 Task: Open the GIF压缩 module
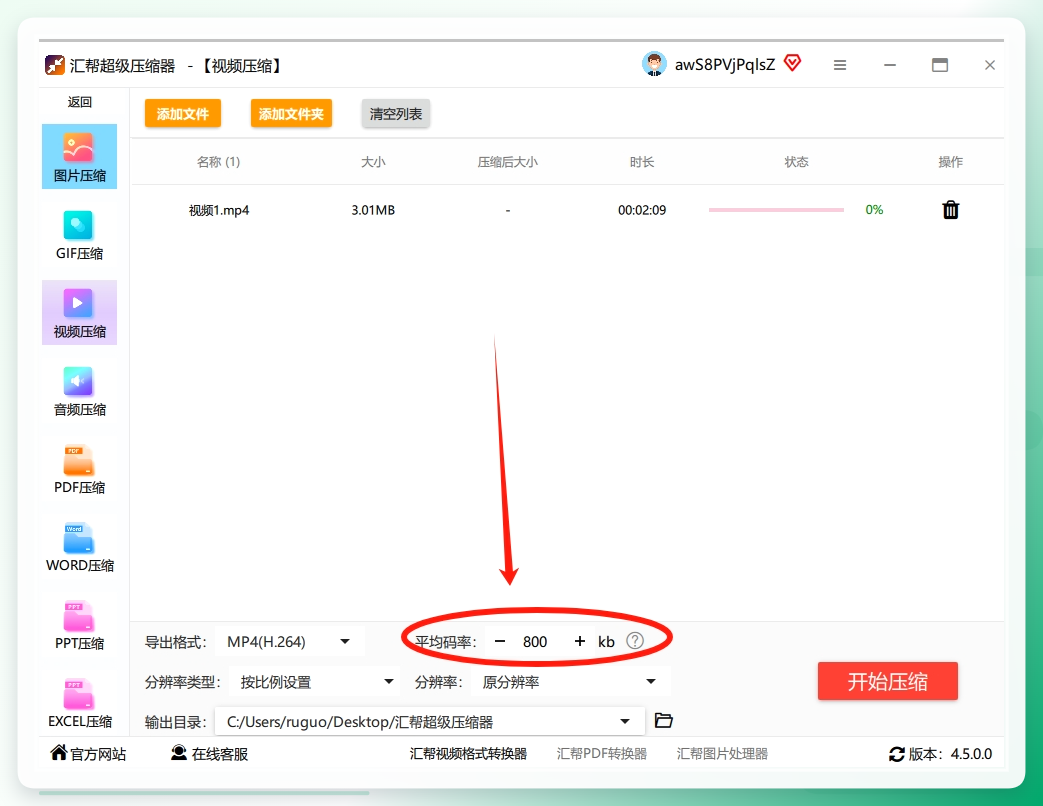[x=79, y=235]
